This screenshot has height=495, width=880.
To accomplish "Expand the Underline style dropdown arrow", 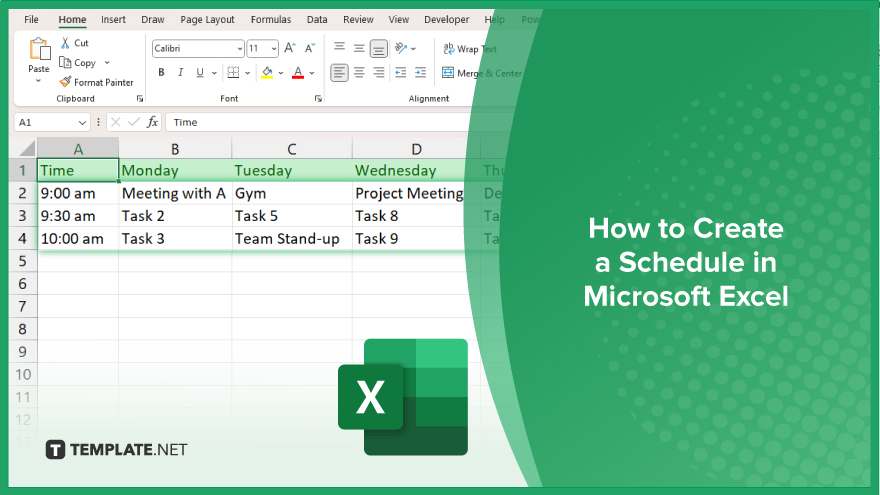I will coord(214,73).
